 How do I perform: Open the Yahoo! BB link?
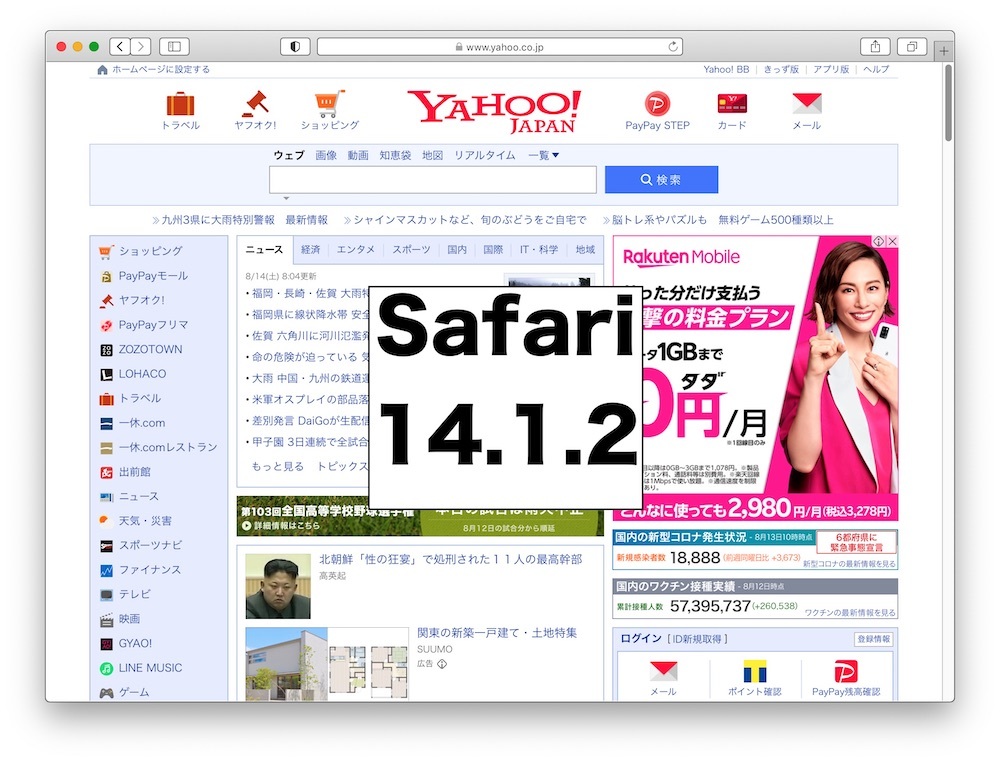(726, 70)
